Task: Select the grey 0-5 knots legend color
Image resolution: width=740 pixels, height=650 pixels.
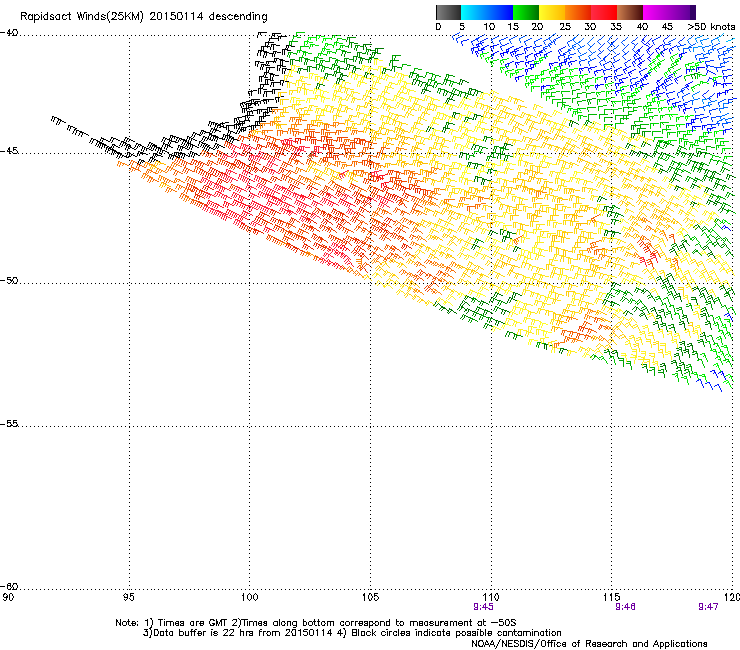Action: click(x=448, y=12)
